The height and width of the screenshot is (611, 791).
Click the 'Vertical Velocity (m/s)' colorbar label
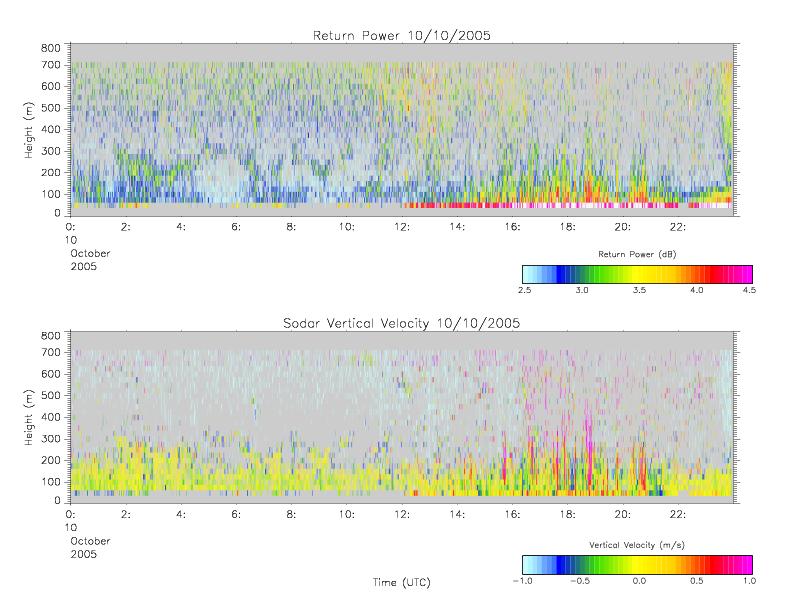[637, 545]
